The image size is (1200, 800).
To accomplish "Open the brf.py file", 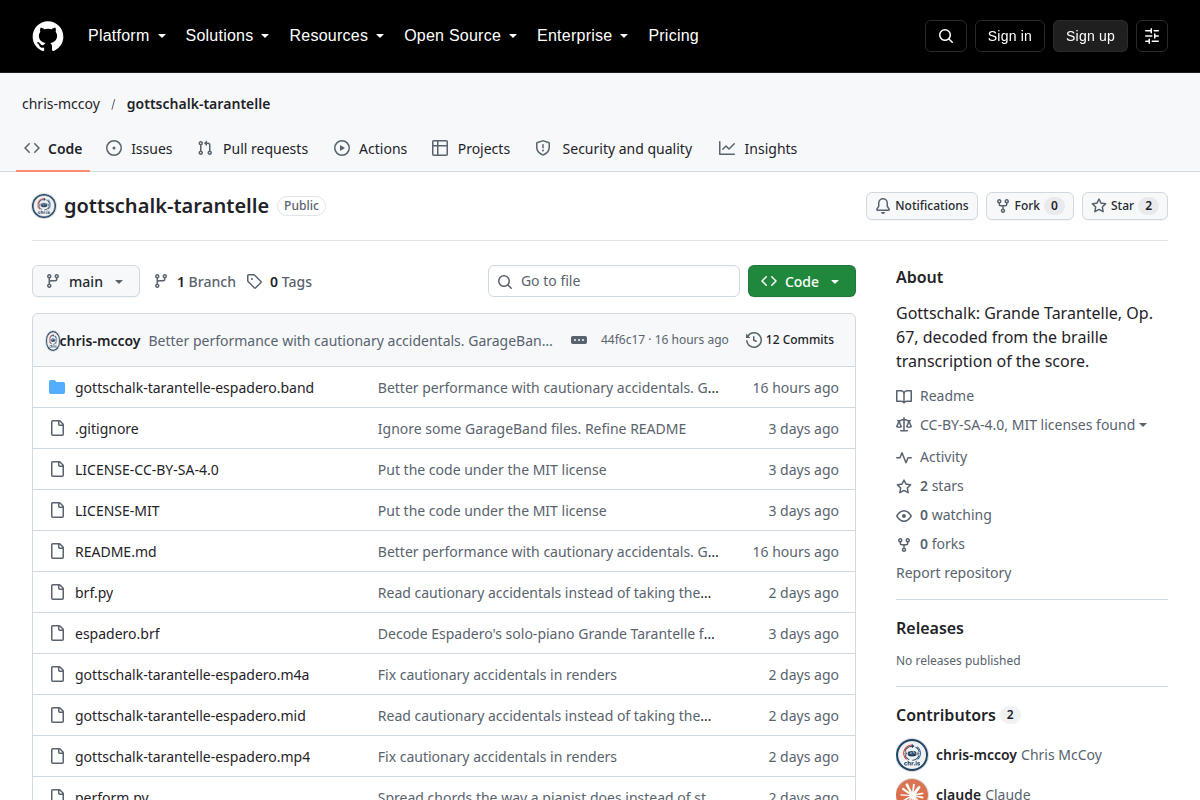I will pyautogui.click(x=94, y=593).
